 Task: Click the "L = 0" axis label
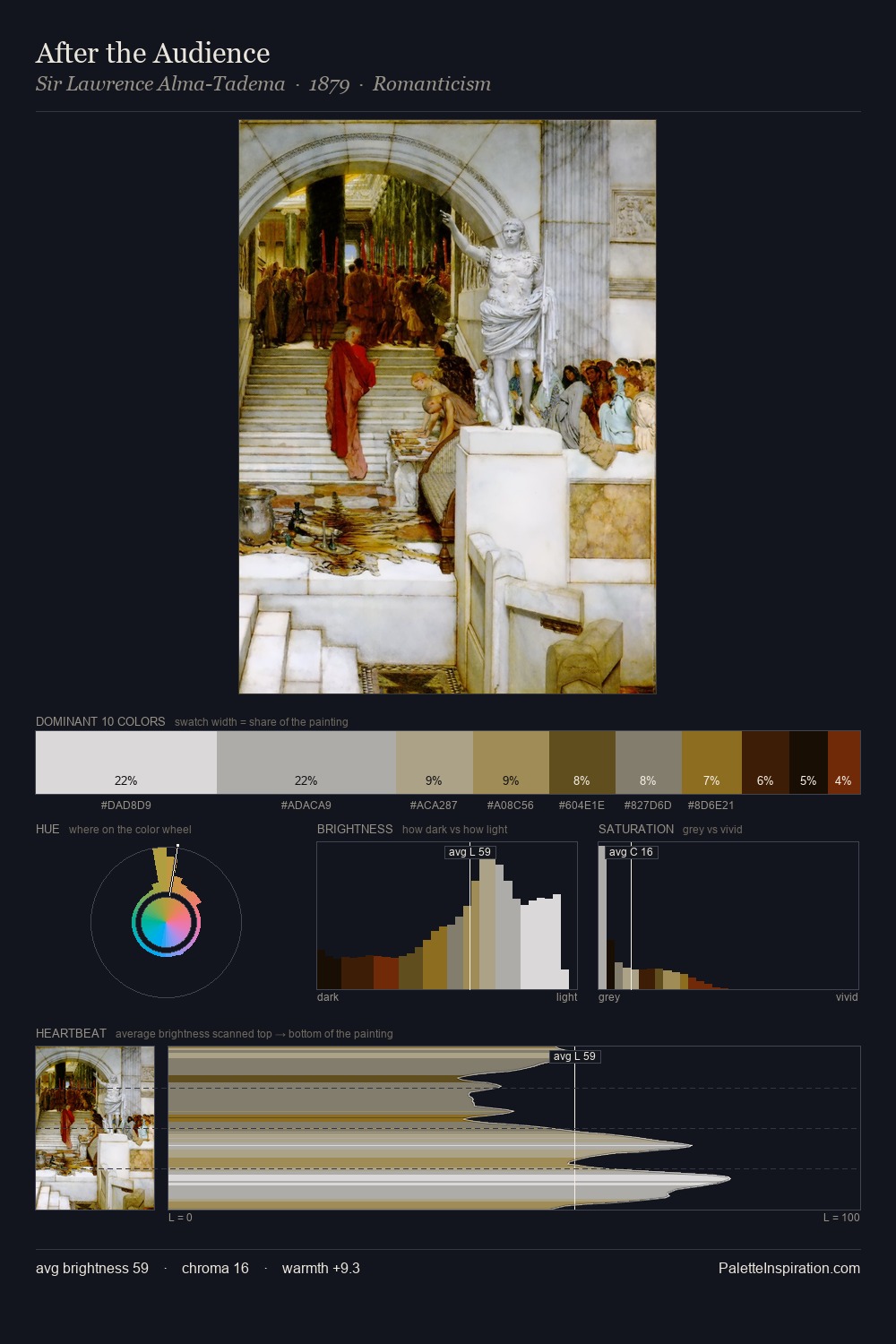click(x=180, y=1218)
